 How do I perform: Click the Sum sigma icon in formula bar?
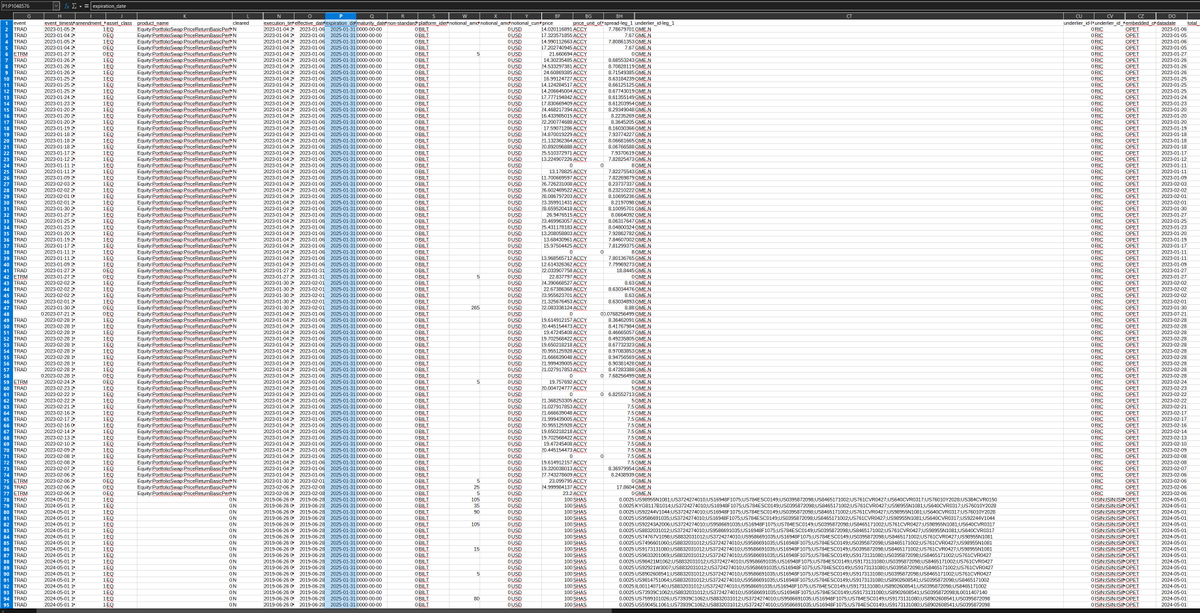click(x=74, y=6)
